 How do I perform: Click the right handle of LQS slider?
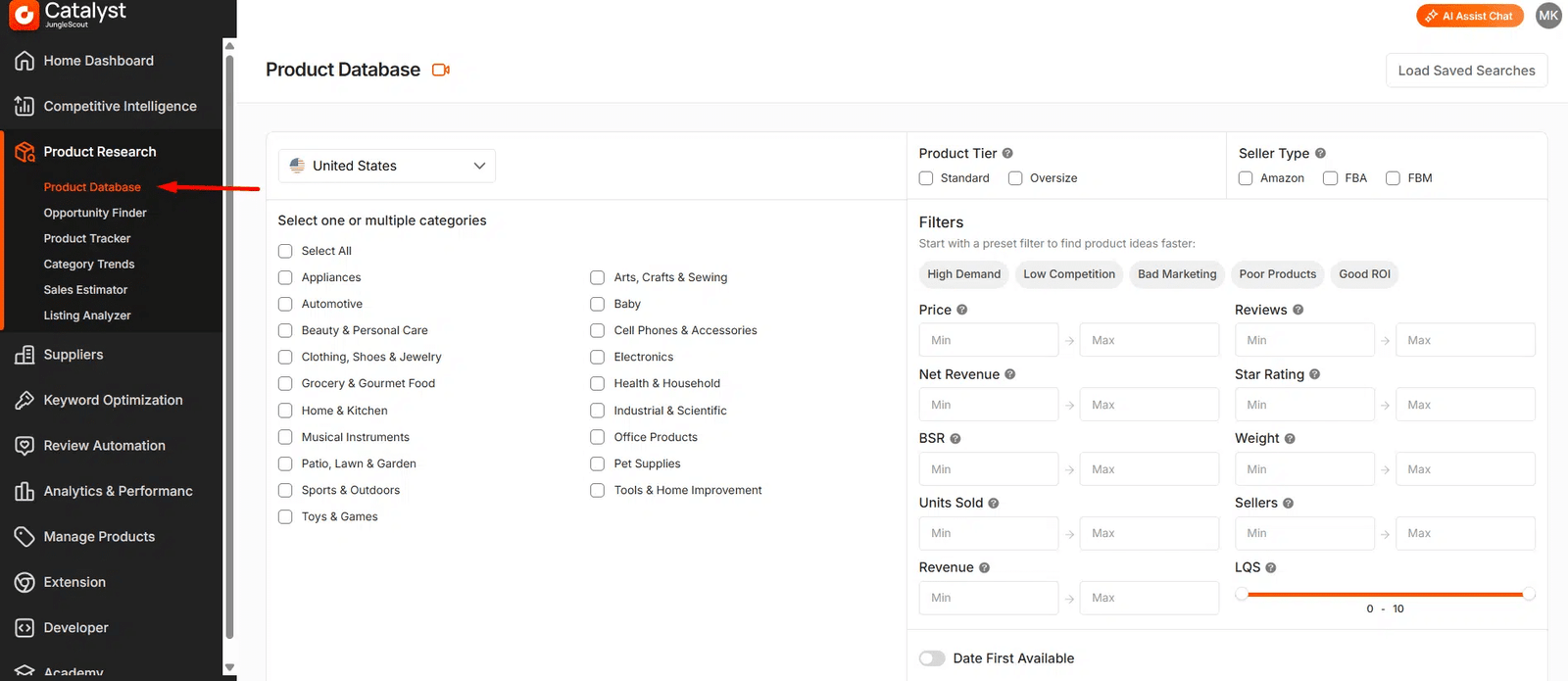pyautogui.click(x=1529, y=594)
